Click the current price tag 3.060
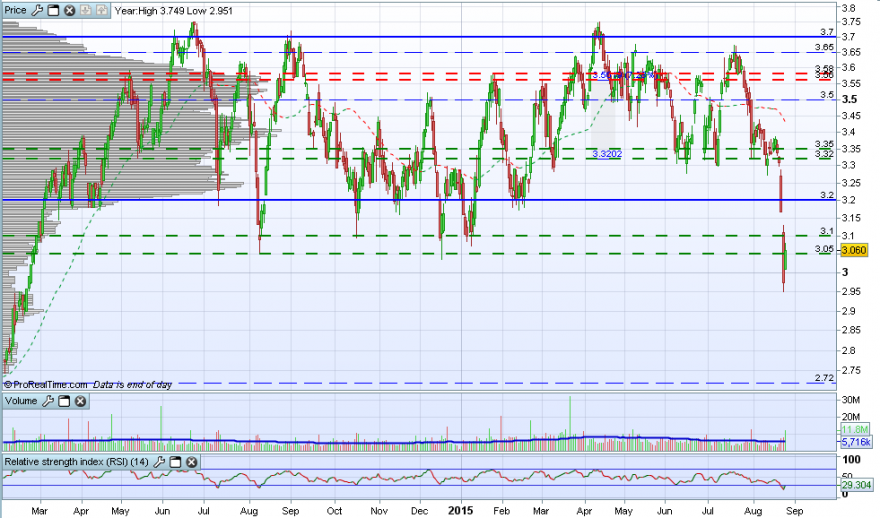This screenshot has width=880, height=518. tap(854, 250)
